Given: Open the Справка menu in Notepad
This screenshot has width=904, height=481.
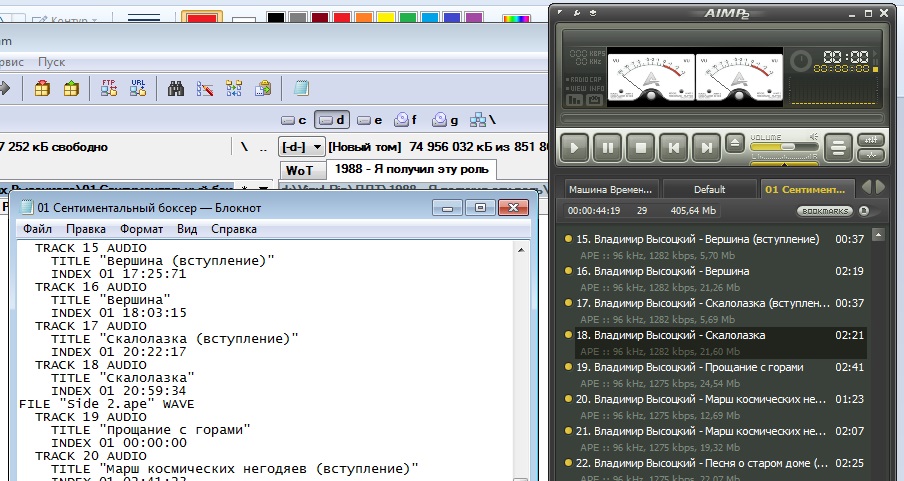Looking at the screenshot, I should [x=233, y=229].
